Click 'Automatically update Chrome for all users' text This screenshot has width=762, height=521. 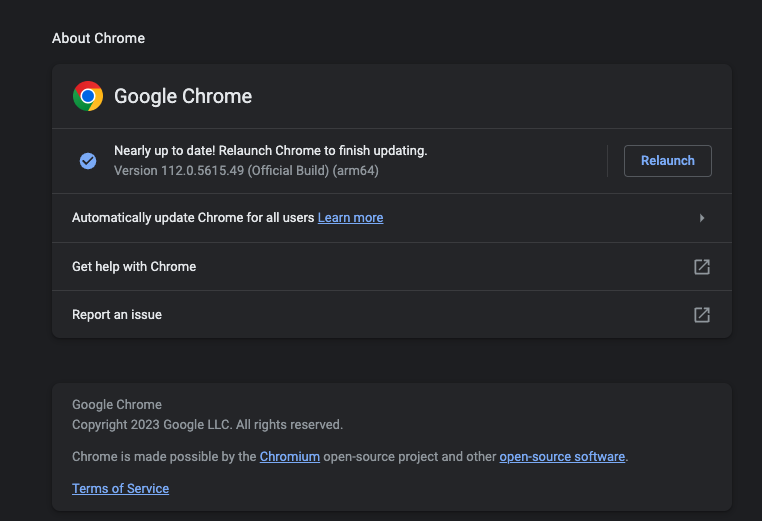point(193,218)
